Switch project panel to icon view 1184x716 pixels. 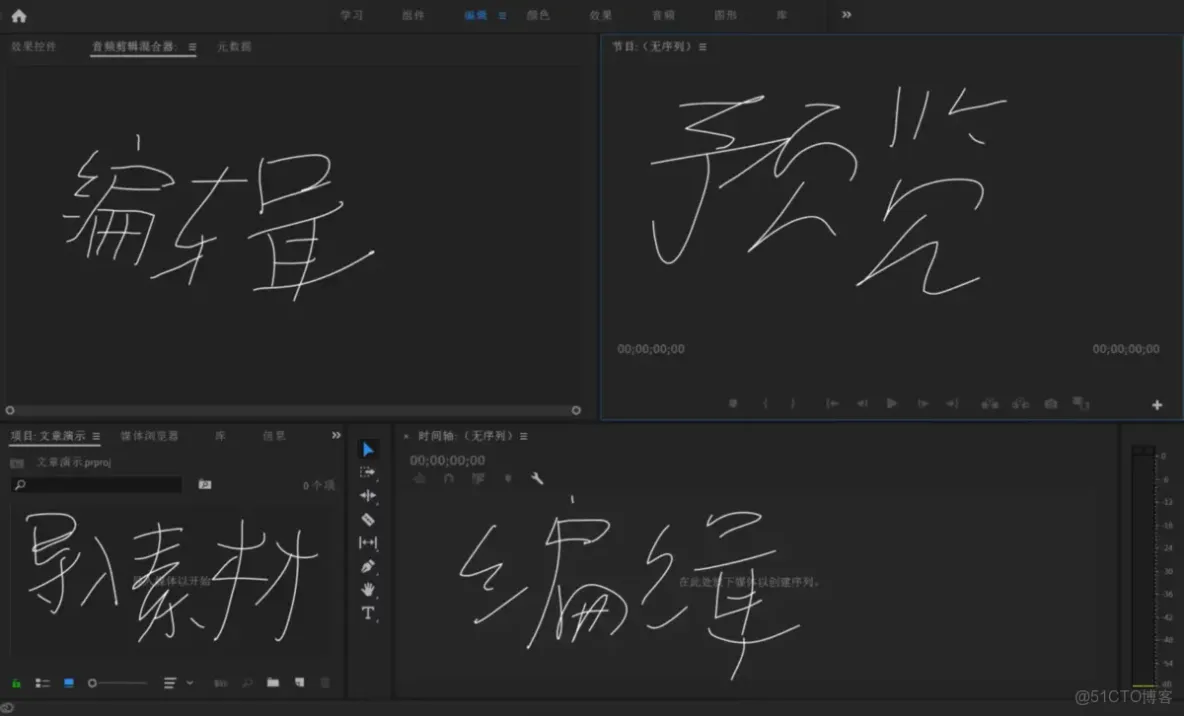pos(68,683)
